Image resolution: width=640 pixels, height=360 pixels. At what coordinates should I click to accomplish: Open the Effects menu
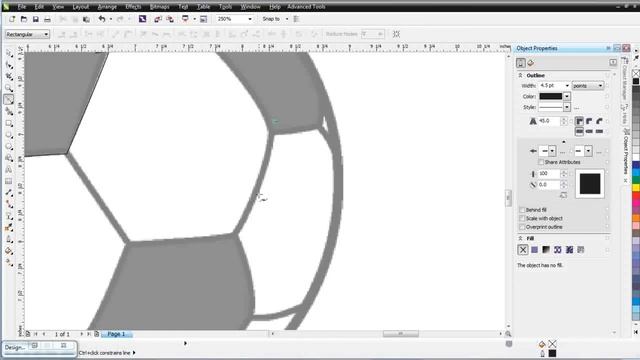133,7
